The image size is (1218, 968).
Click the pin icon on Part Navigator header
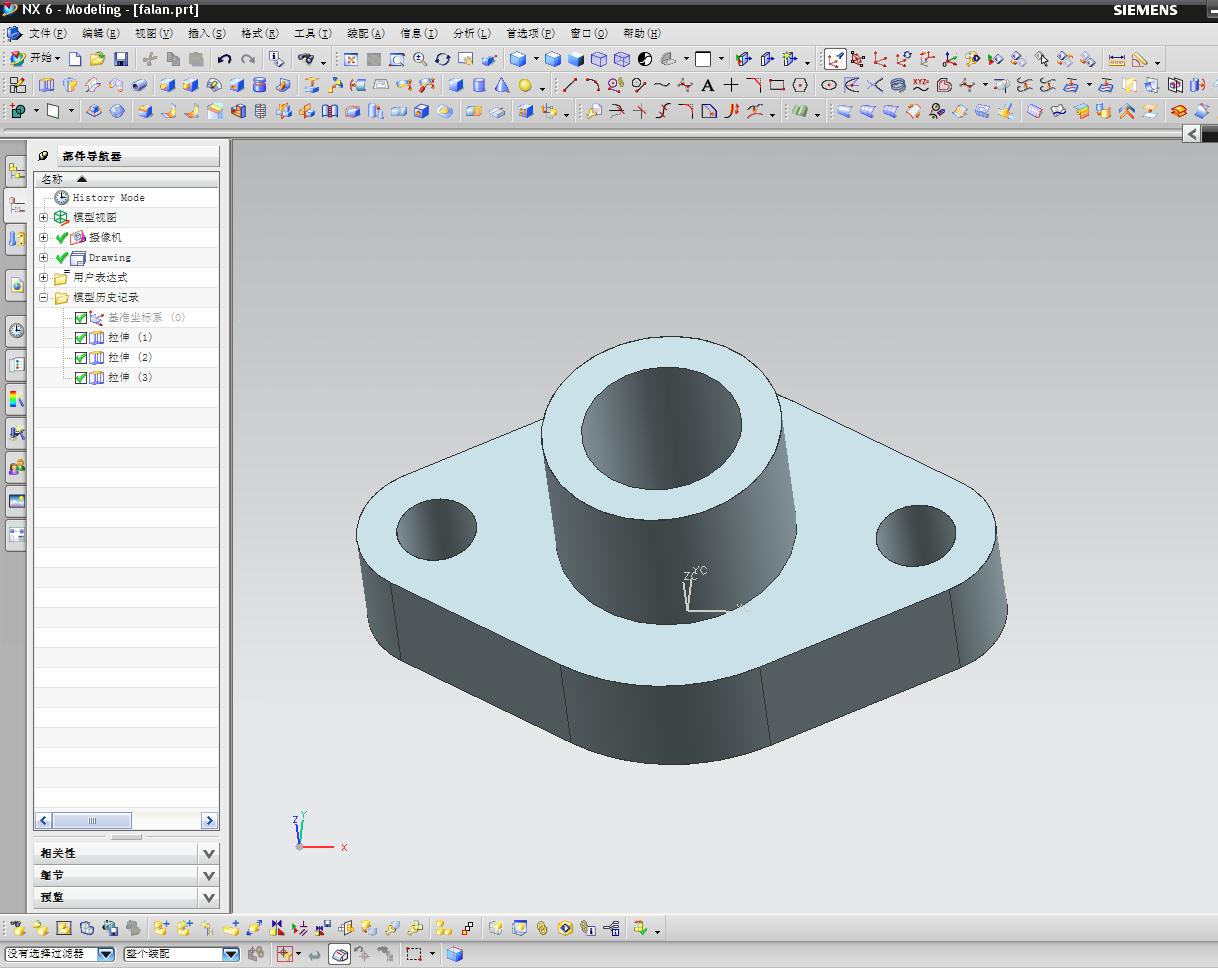[44, 156]
